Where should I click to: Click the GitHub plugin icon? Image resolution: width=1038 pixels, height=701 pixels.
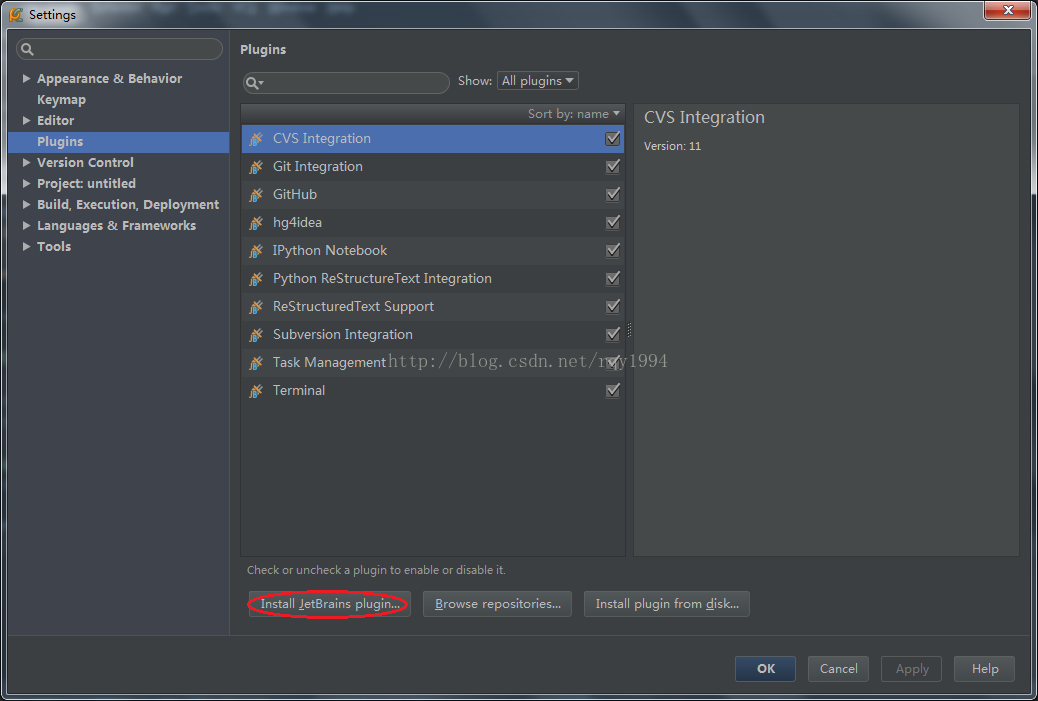tap(256, 195)
